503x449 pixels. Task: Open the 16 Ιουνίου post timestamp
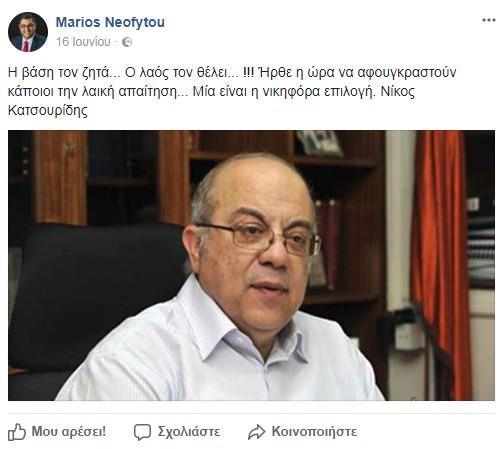[83, 42]
